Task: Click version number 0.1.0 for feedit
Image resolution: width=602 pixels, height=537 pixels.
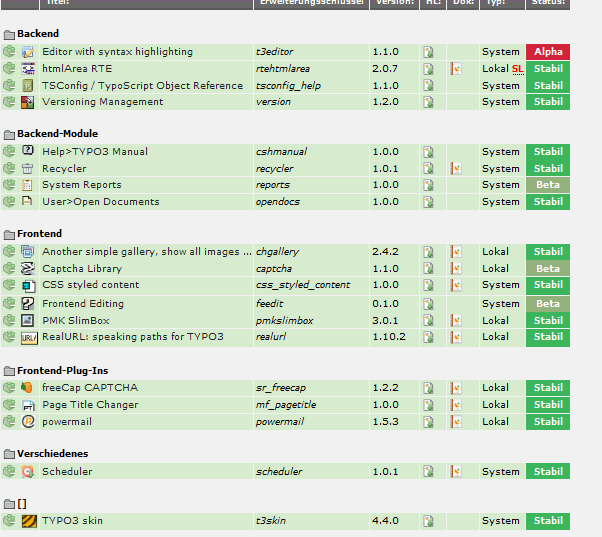Action: click(x=385, y=304)
